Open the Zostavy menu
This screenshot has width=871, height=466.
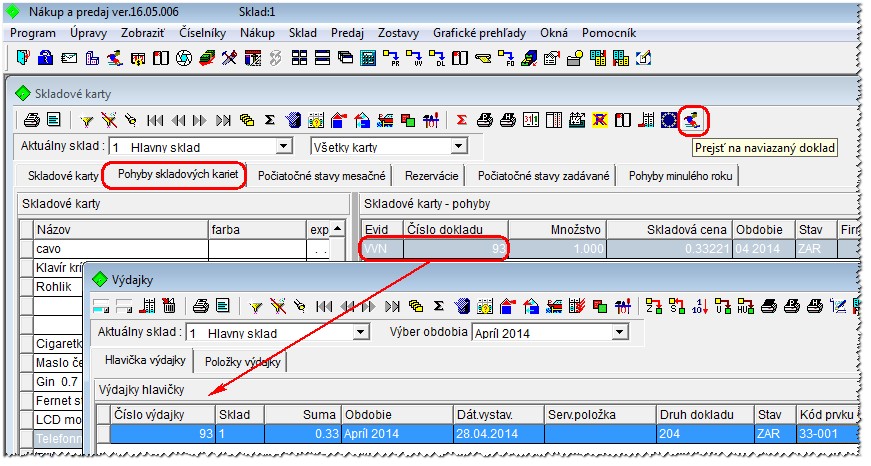398,33
